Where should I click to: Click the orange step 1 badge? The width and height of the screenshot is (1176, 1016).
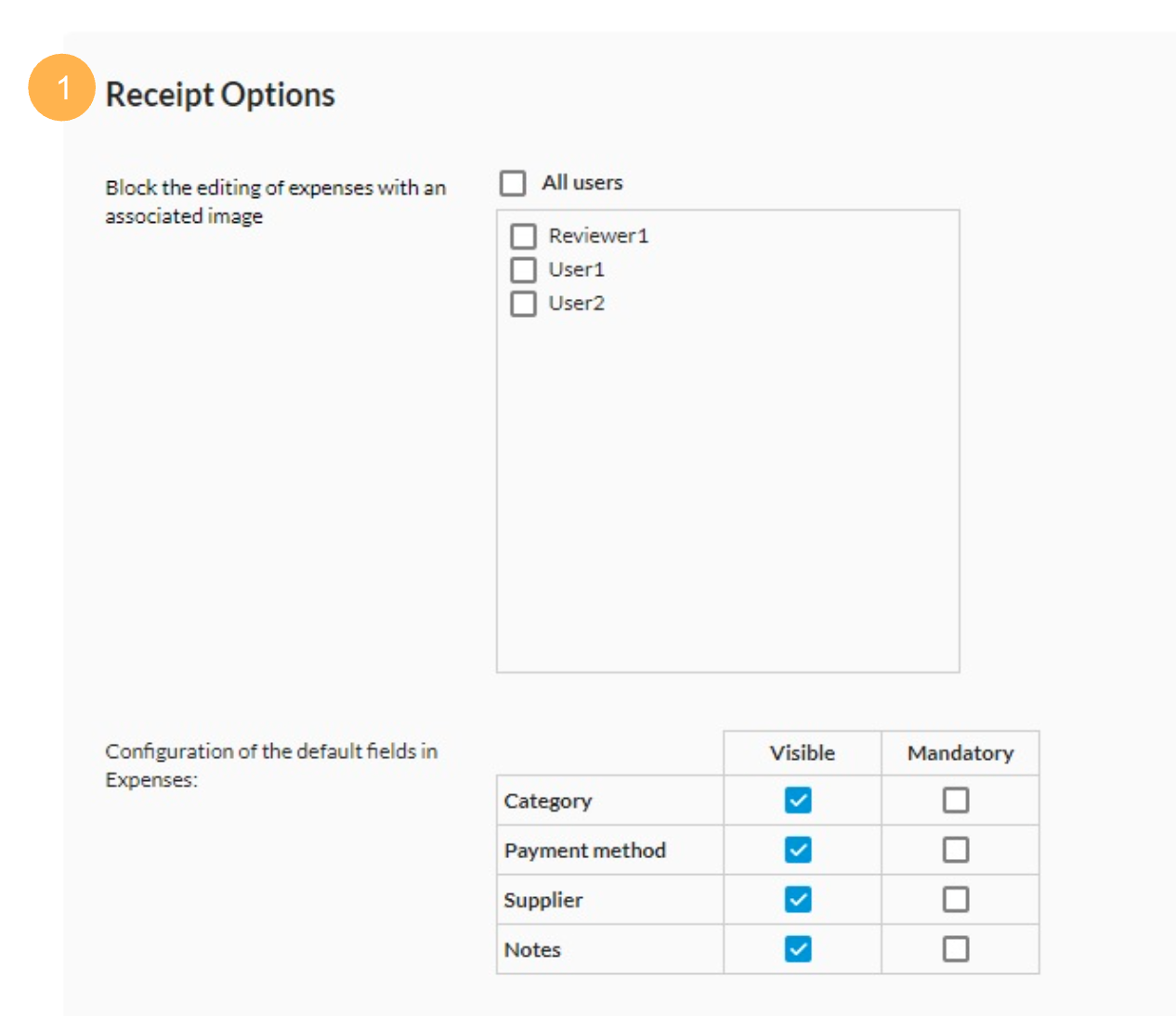pyautogui.click(x=62, y=88)
